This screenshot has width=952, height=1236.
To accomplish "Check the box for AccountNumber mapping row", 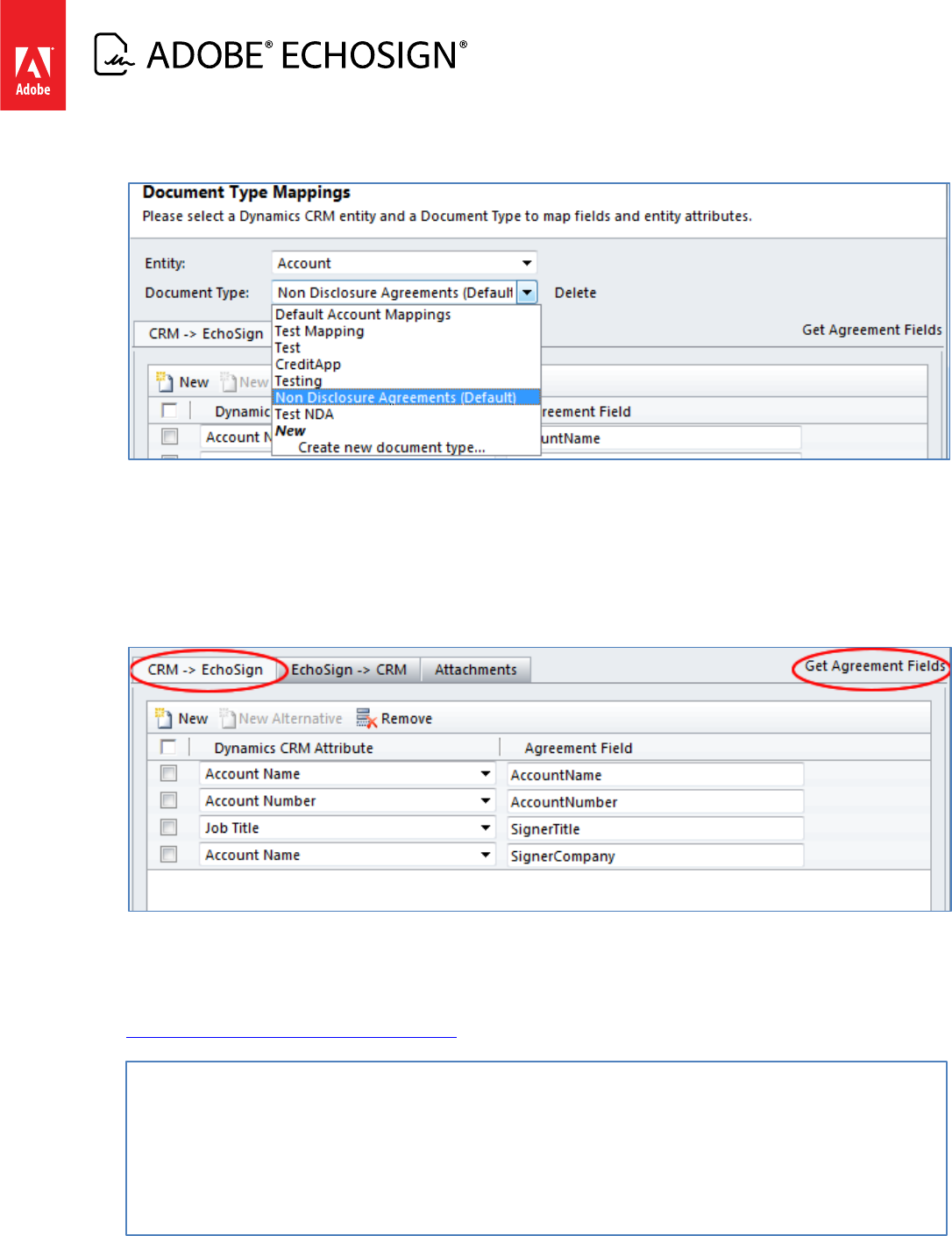I will click(169, 800).
